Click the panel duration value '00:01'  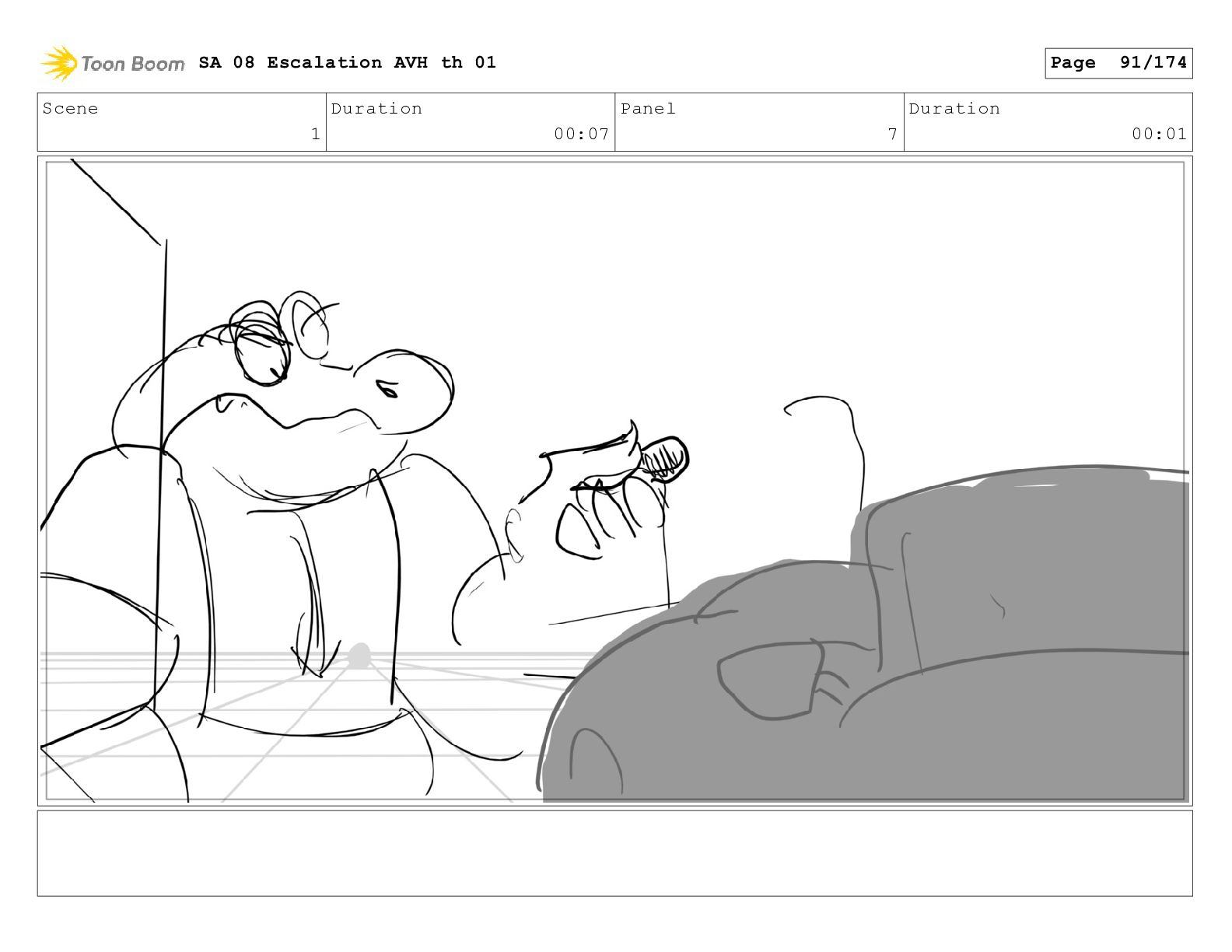coord(1159,134)
